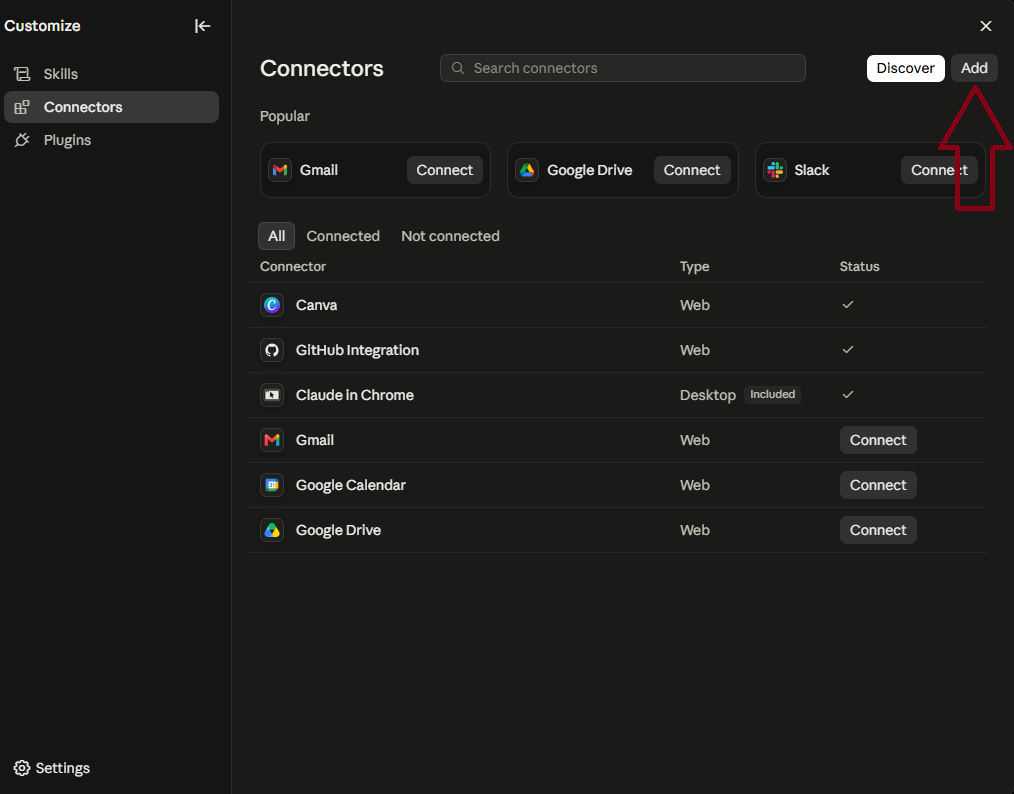
Task: Click the Popular section heading
Action: tap(285, 116)
